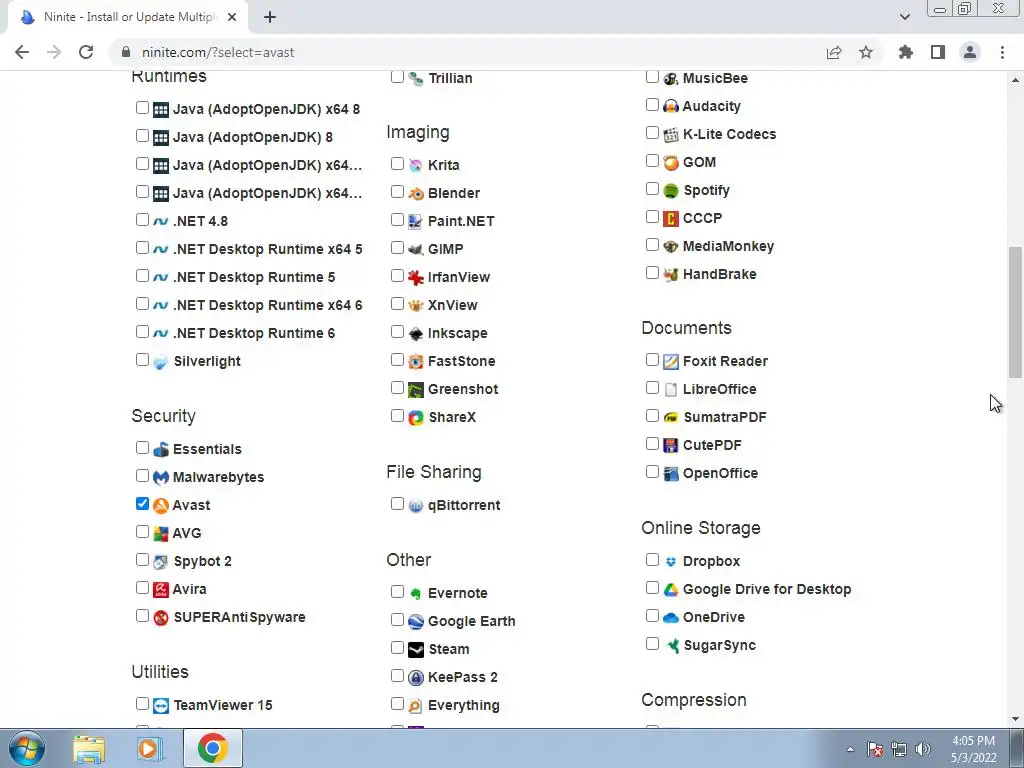The image size is (1024, 768).
Task: Share this page via share icon
Action: [834, 52]
